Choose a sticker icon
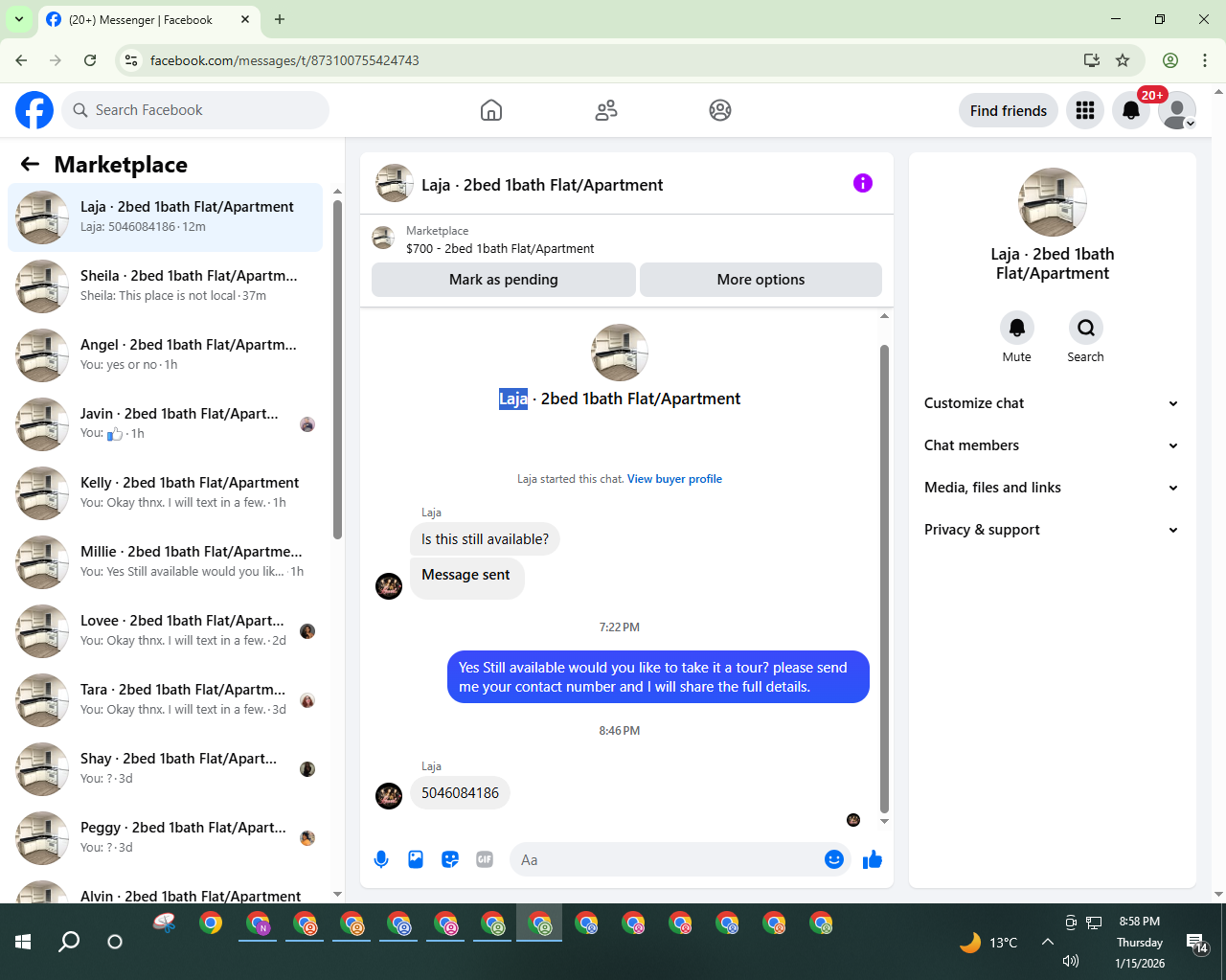Viewport: 1226px width, 980px height. (450, 859)
